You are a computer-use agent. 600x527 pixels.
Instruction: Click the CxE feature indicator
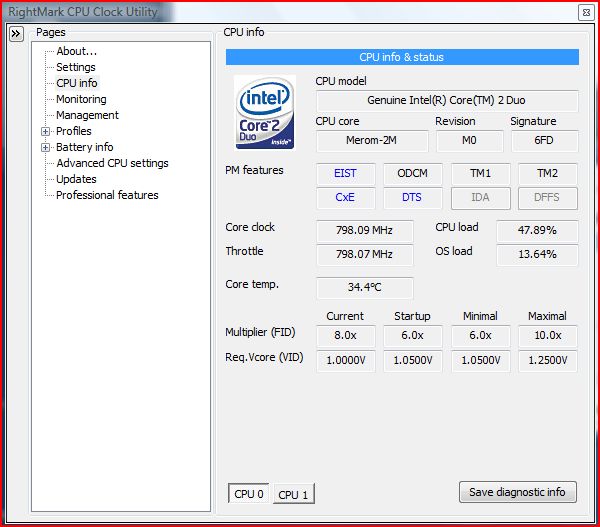(346, 198)
